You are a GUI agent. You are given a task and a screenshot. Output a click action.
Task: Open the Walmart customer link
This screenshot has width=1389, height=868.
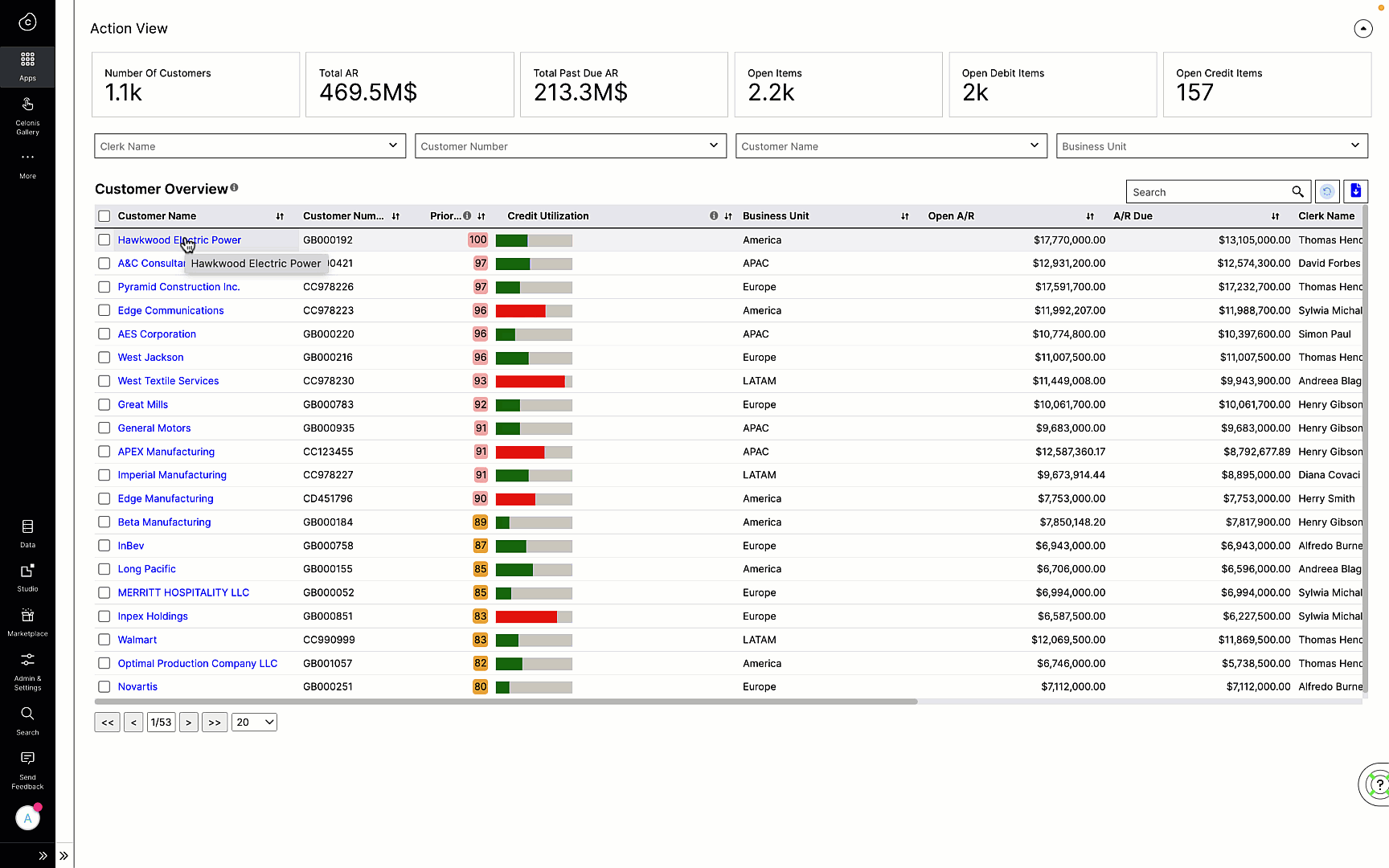tap(137, 639)
